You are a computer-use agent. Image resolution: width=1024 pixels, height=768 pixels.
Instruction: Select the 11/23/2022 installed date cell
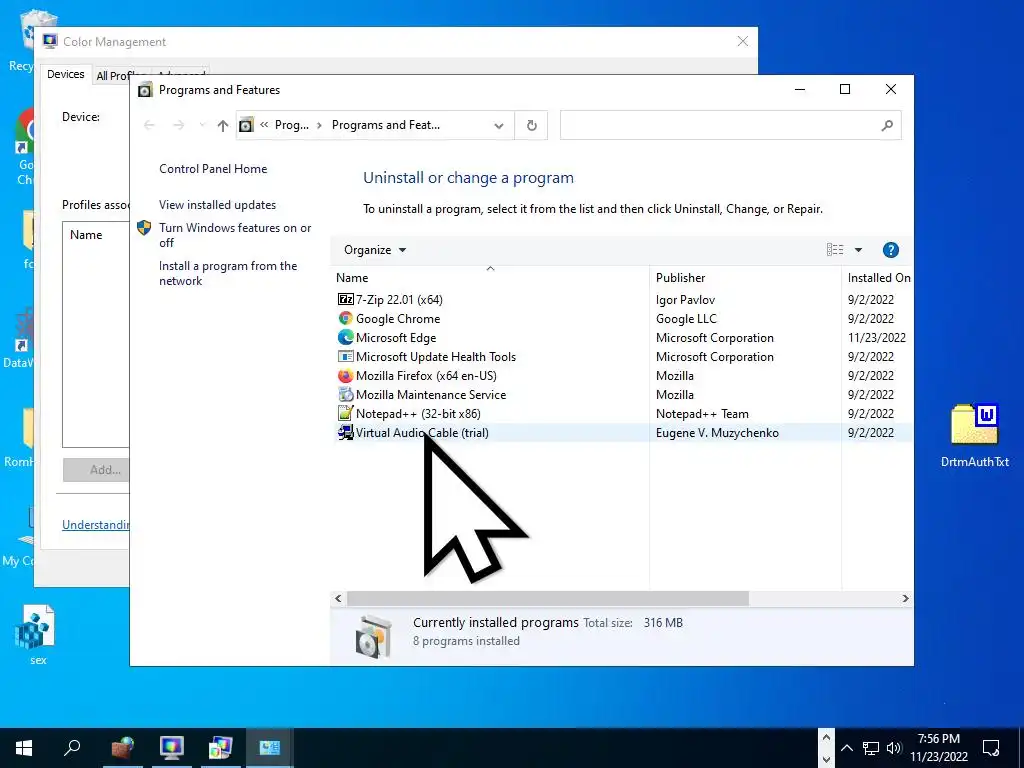[876, 338]
